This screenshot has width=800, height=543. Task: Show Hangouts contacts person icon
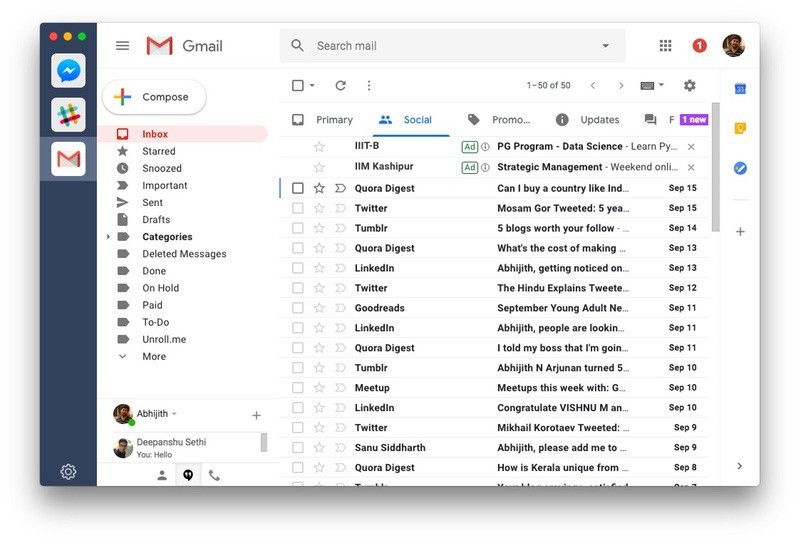162,476
